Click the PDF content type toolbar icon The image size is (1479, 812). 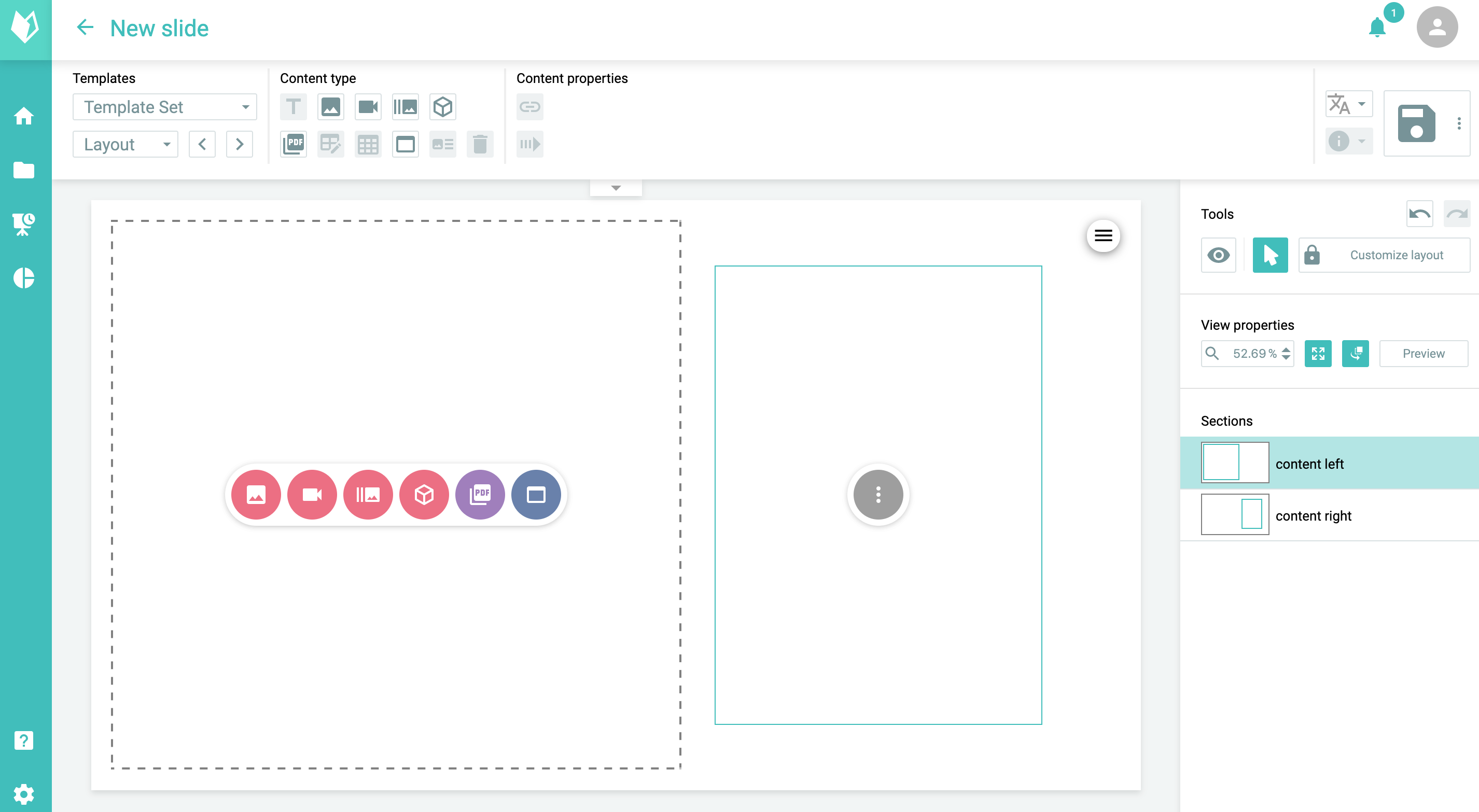294,144
